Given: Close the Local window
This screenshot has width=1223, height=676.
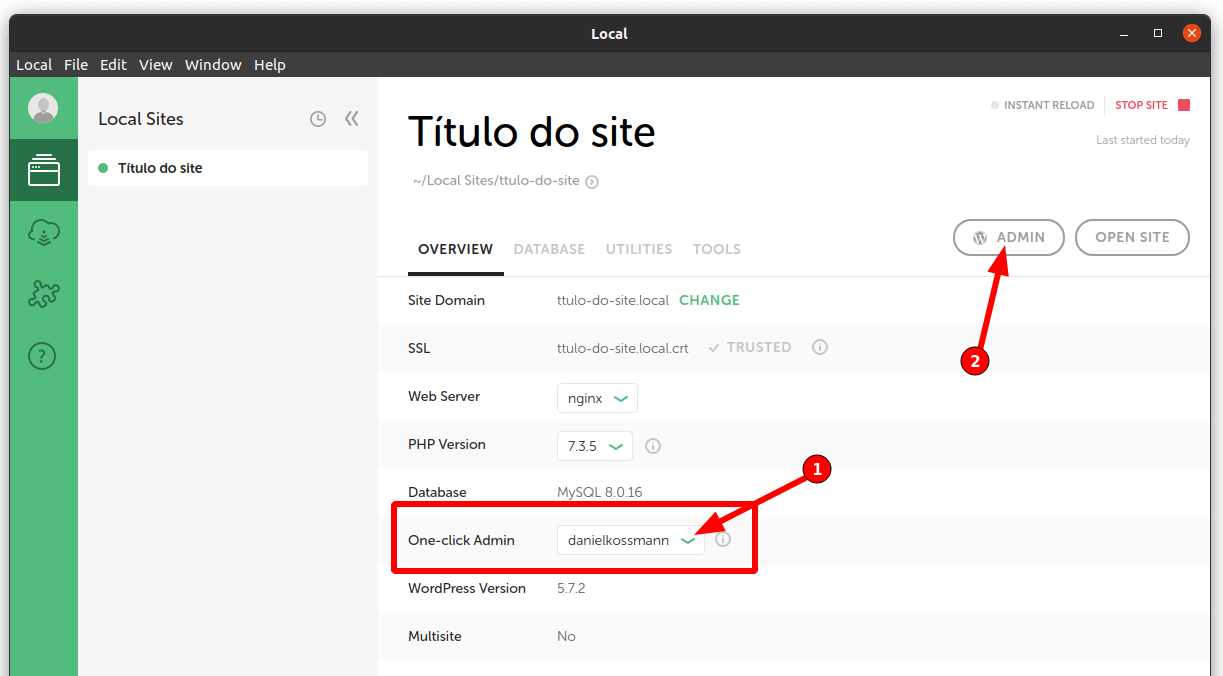Looking at the screenshot, I should click(1191, 33).
